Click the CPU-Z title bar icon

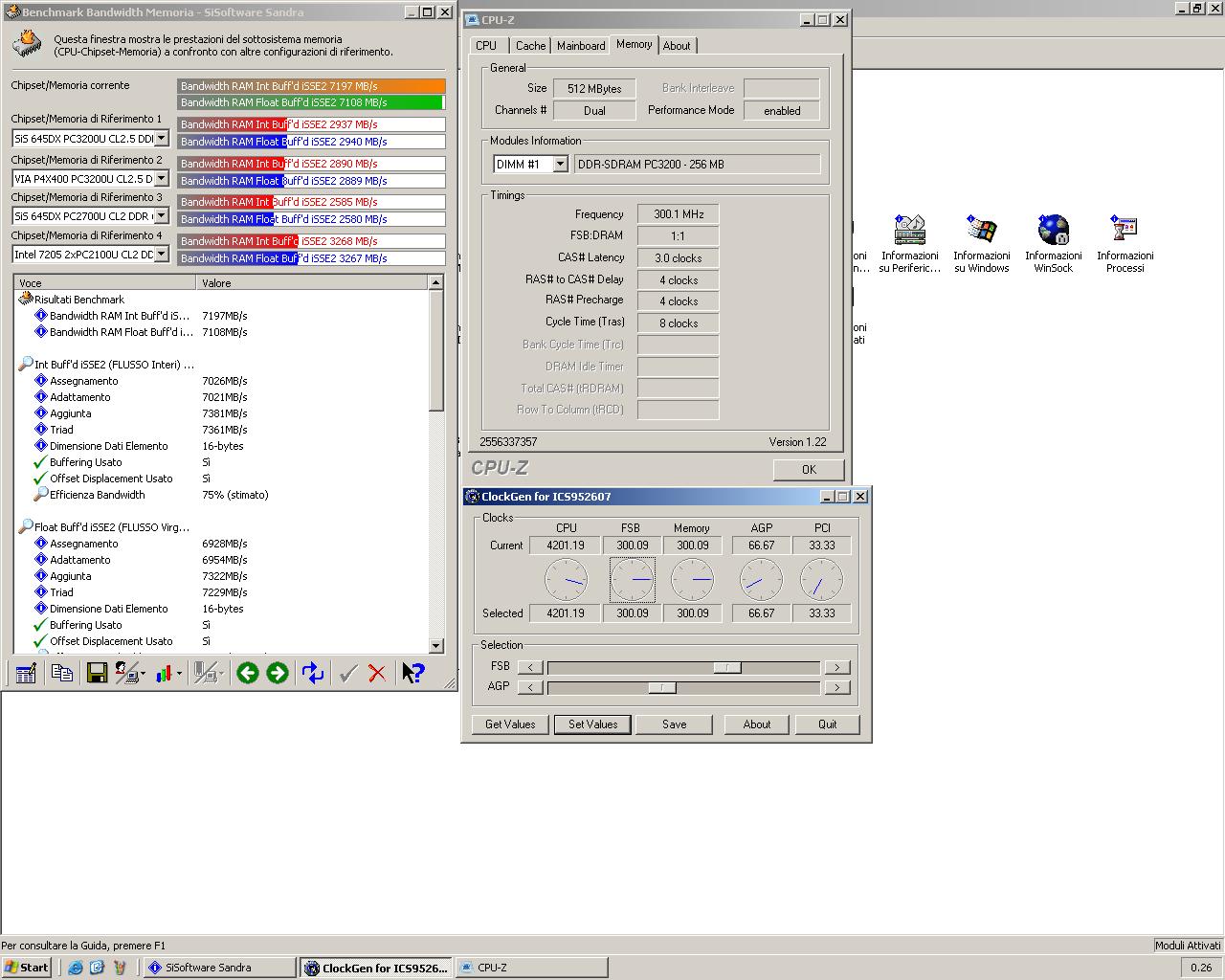pyautogui.click(x=472, y=19)
